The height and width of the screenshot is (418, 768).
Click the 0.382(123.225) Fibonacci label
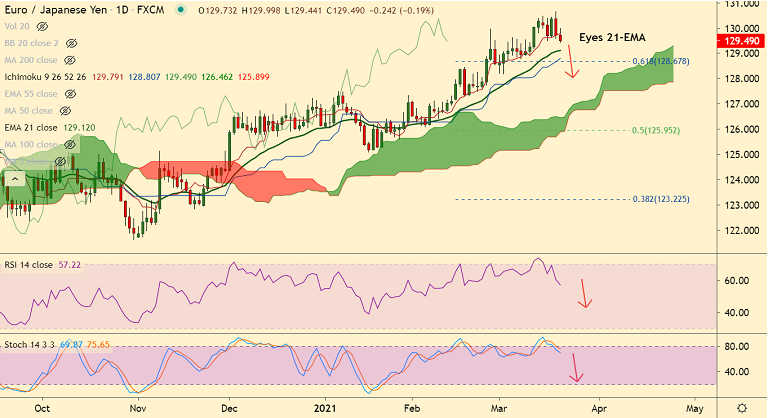tap(661, 199)
